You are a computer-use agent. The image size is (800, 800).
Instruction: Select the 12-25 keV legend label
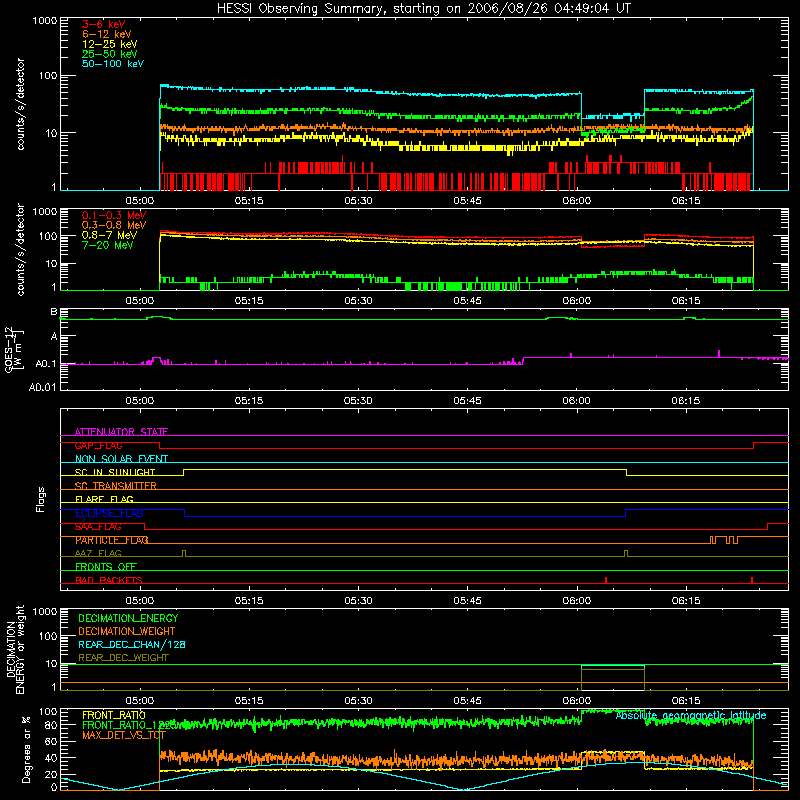(110, 44)
